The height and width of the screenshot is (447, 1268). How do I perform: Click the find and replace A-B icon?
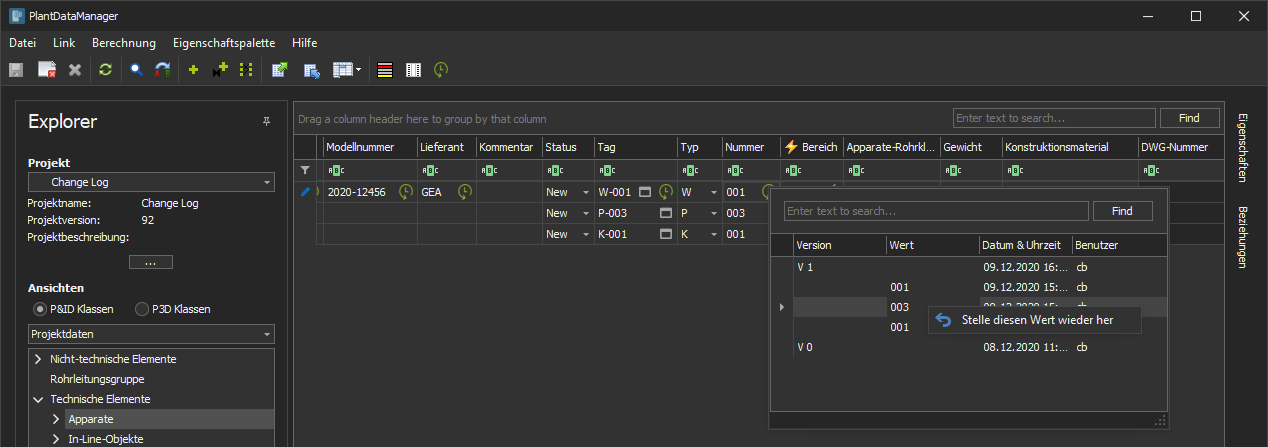(x=162, y=70)
